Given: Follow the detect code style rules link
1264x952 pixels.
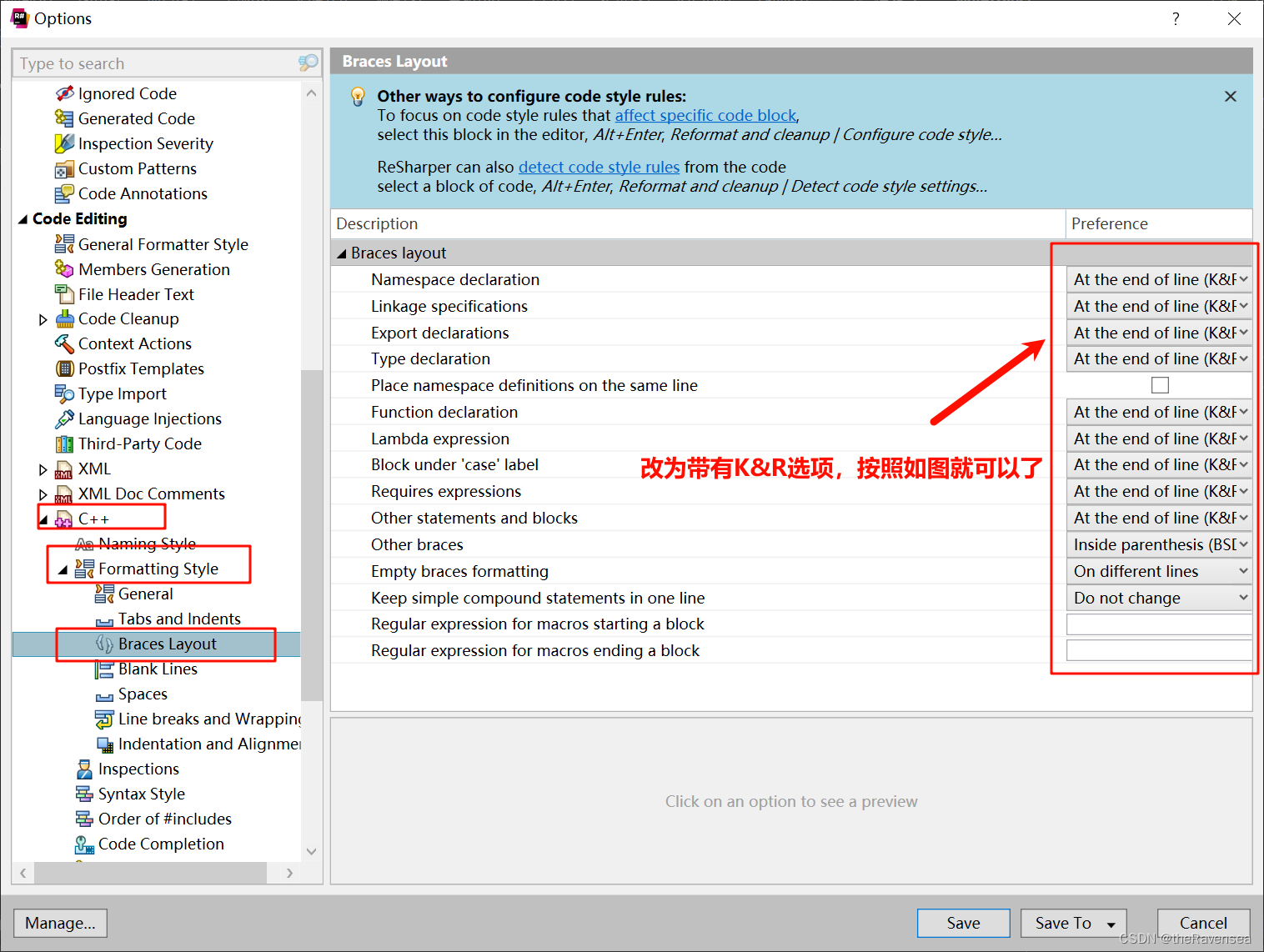Looking at the screenshot, I should click(599, 167).
